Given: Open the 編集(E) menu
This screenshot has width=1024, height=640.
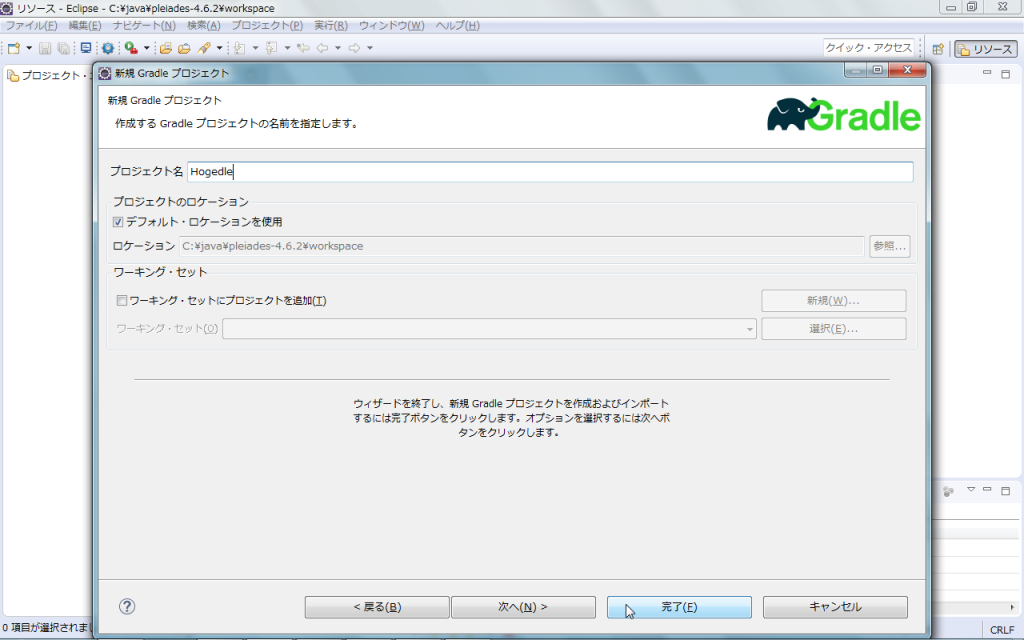Looking at the screenshot, I should pyautogui.click(x=85, y=25).
